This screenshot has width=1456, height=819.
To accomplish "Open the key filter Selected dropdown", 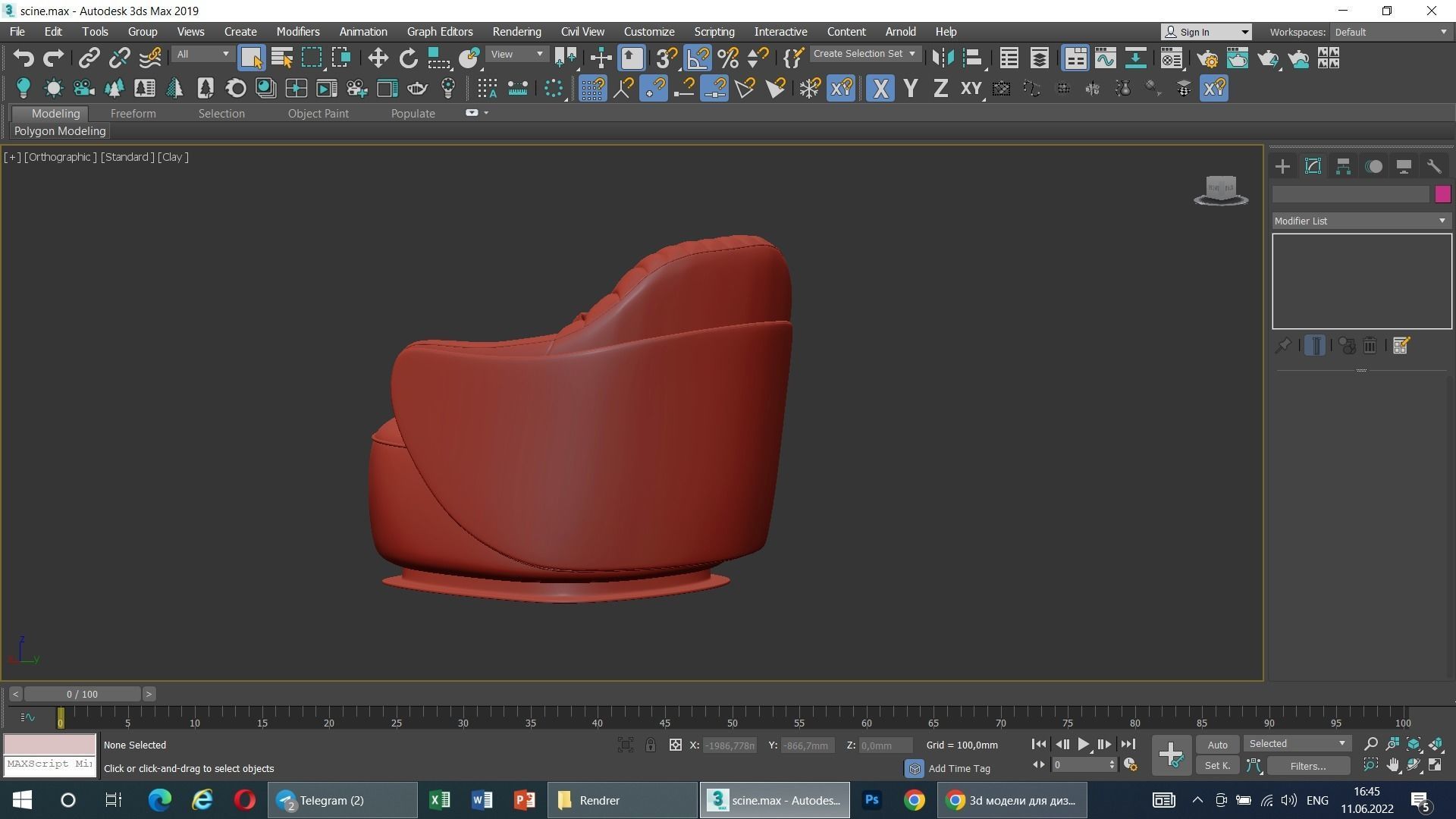I will (1297, 744).
